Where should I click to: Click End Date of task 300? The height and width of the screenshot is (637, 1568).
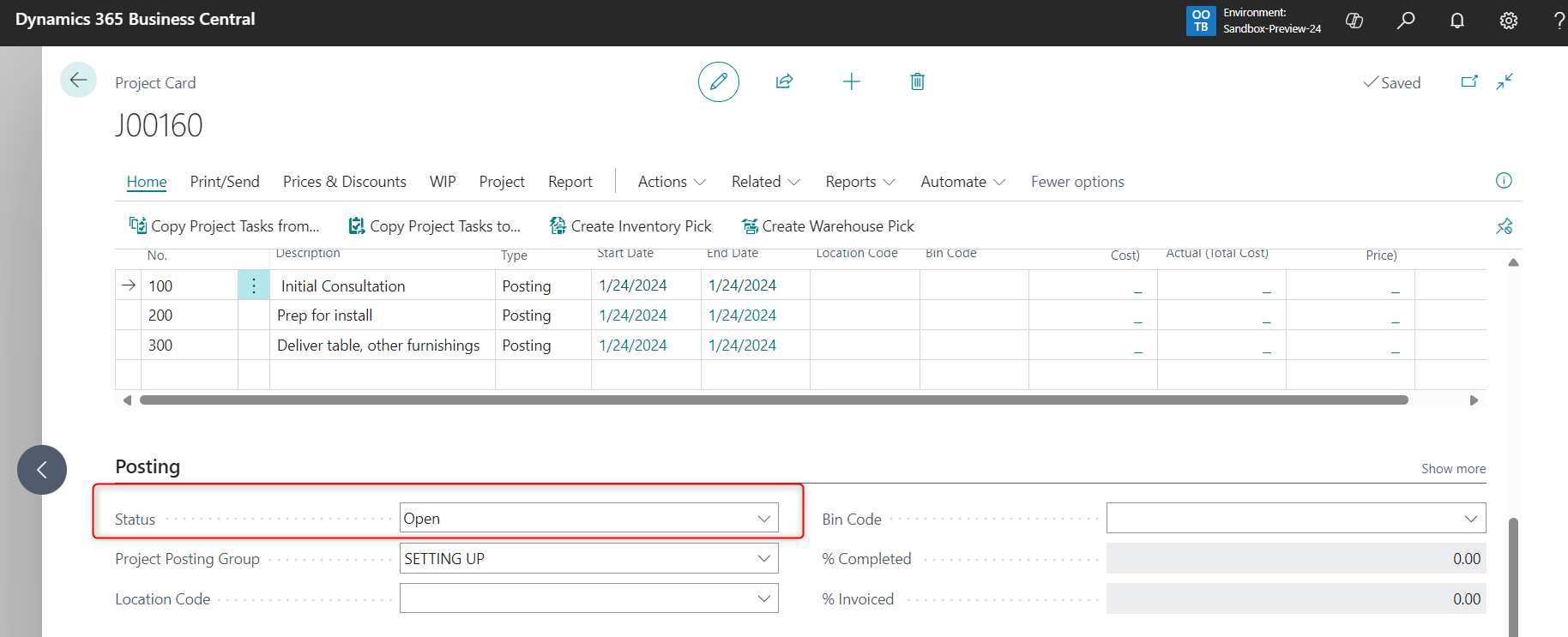pos(742,346)
